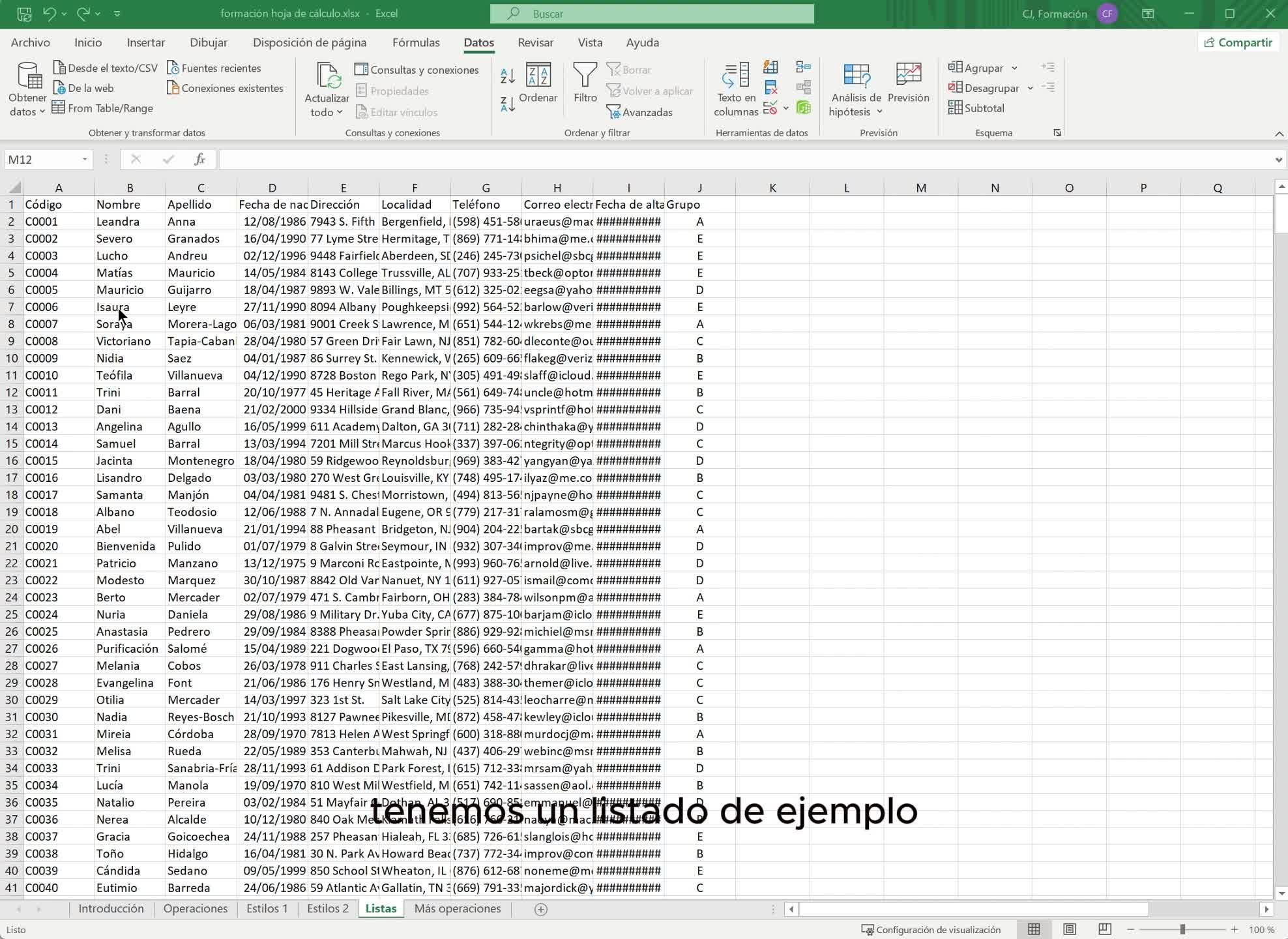Open the Ordenar custom sort dialog
The width and height of the screenshot is (1288, 939).
tap(538, 83)
